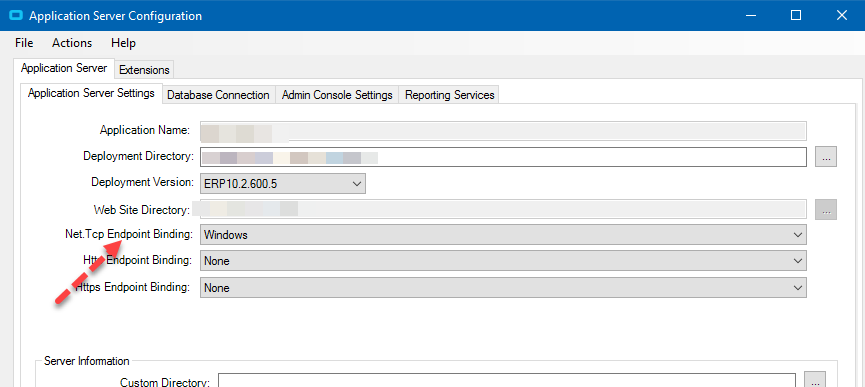
Task: Open the Actions menu
Action: pyautogui.click(x=72, y=43)
